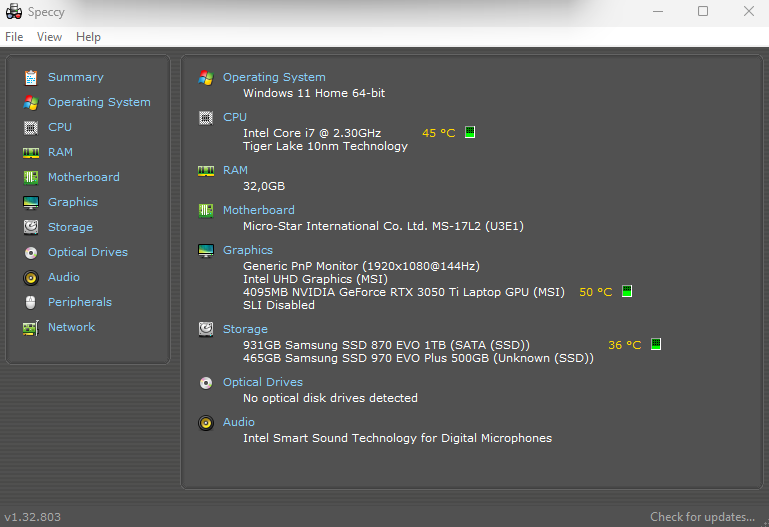Open Graphics details from sidebar

(x=73, y=202)
